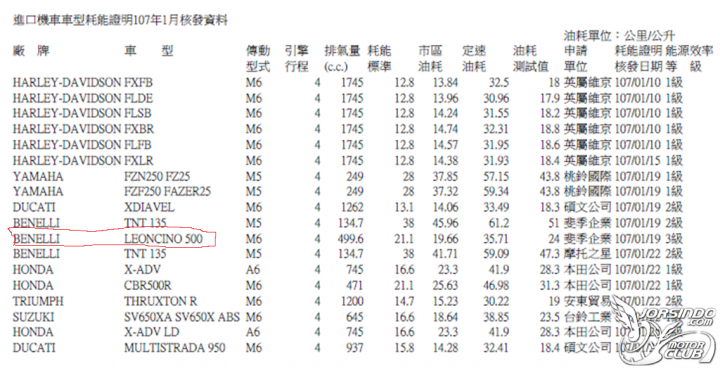The image size is (720, 368).
Task: Select the LEONCINO 500 model cell
Action: click(x=163, y=239)
